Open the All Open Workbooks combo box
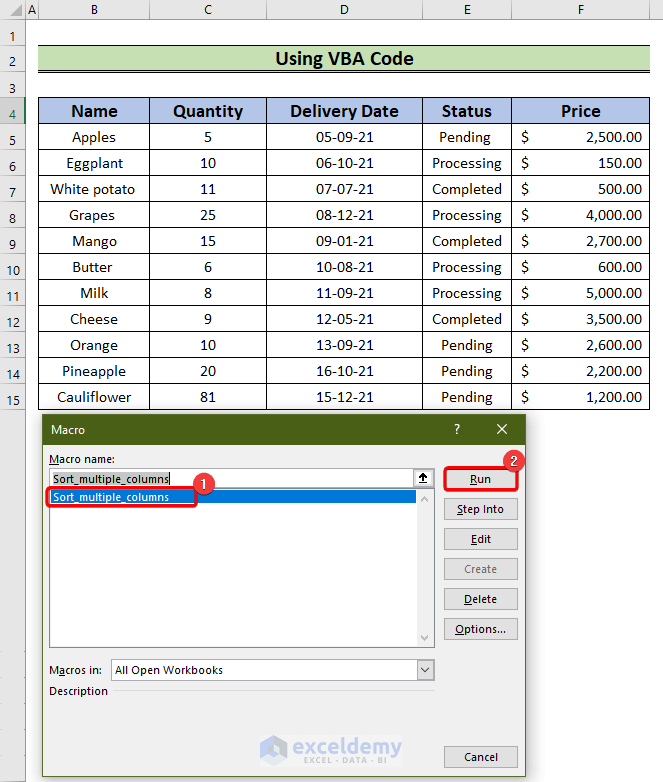The image size is (663, 782). pyautogui.click(x=272, y=670)
